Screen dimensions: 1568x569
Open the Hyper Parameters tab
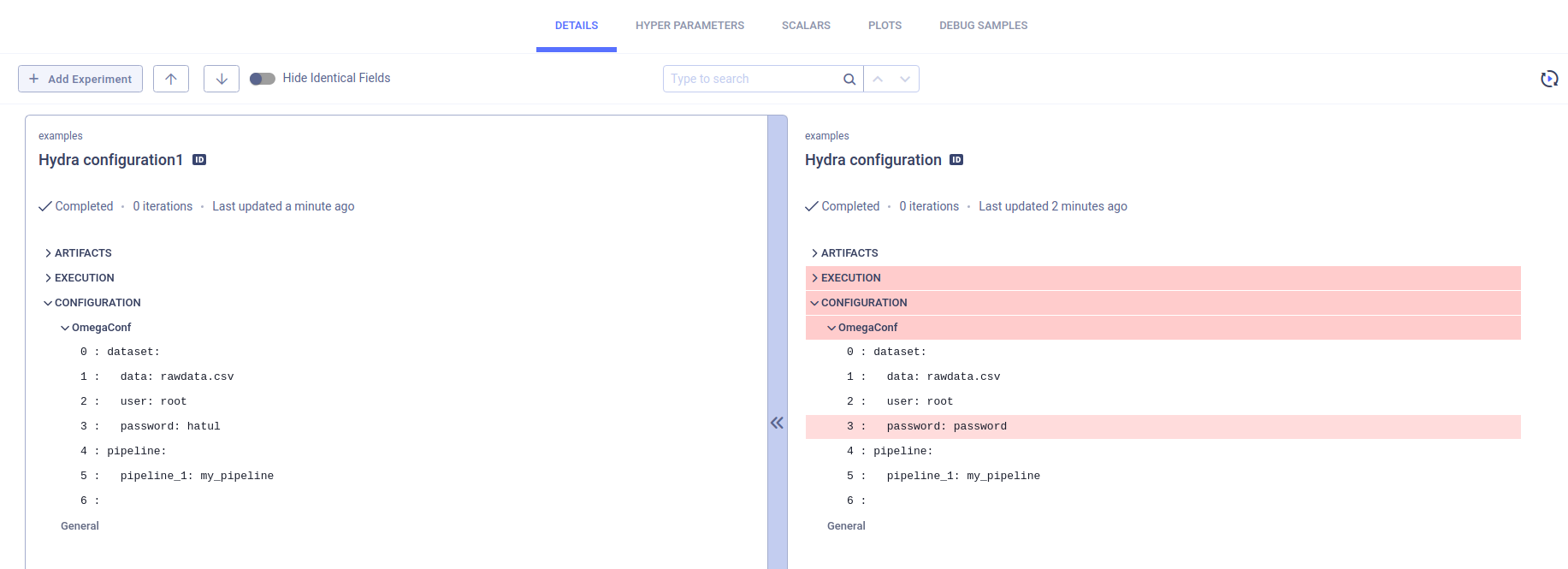point(689,26)
